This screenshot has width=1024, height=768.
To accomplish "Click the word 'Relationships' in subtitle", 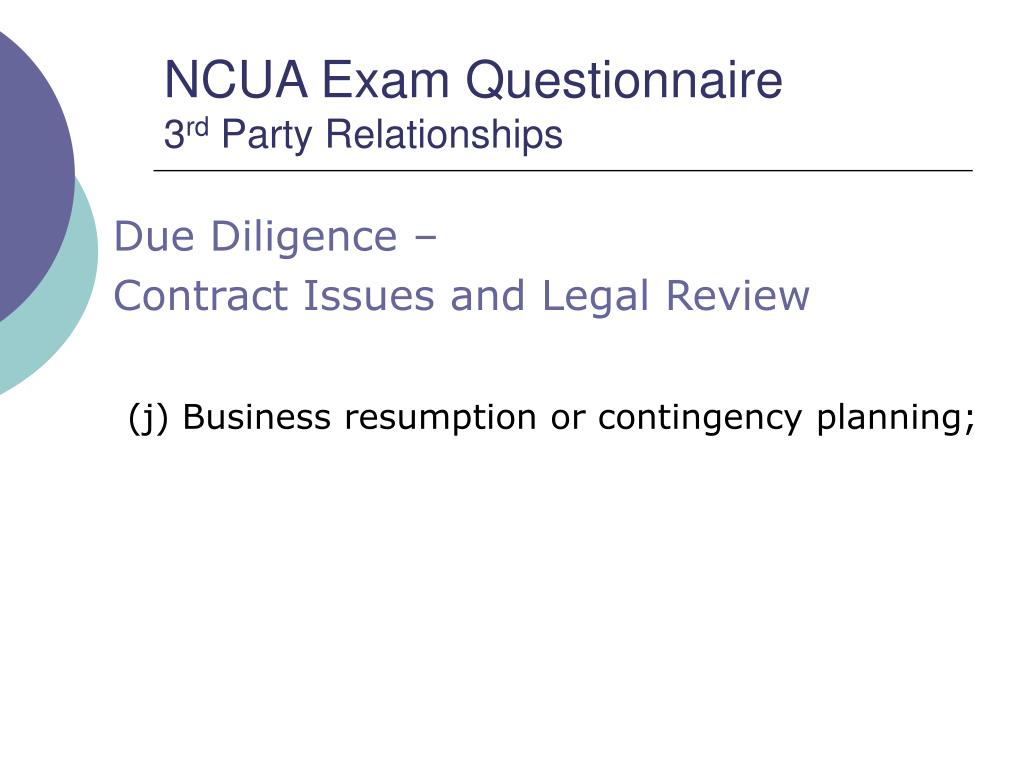I will (x=444, y=135).
